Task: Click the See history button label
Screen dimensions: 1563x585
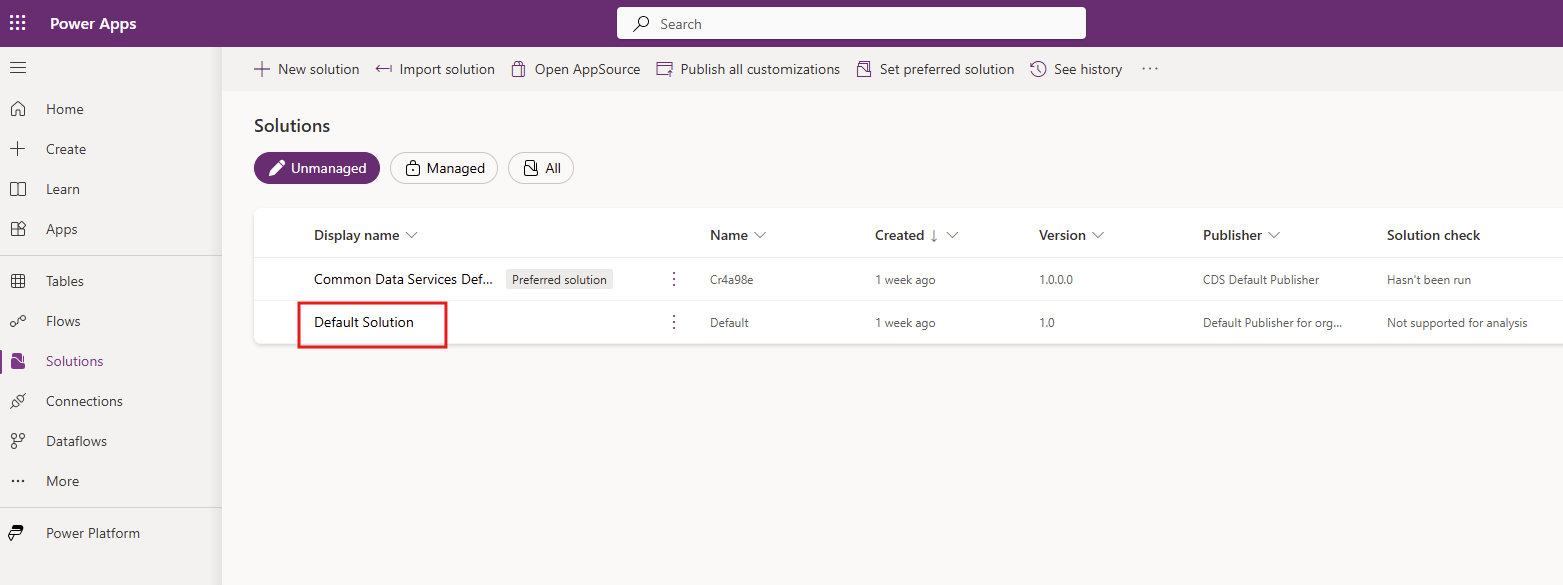Action: click(x=1088, y=69)
